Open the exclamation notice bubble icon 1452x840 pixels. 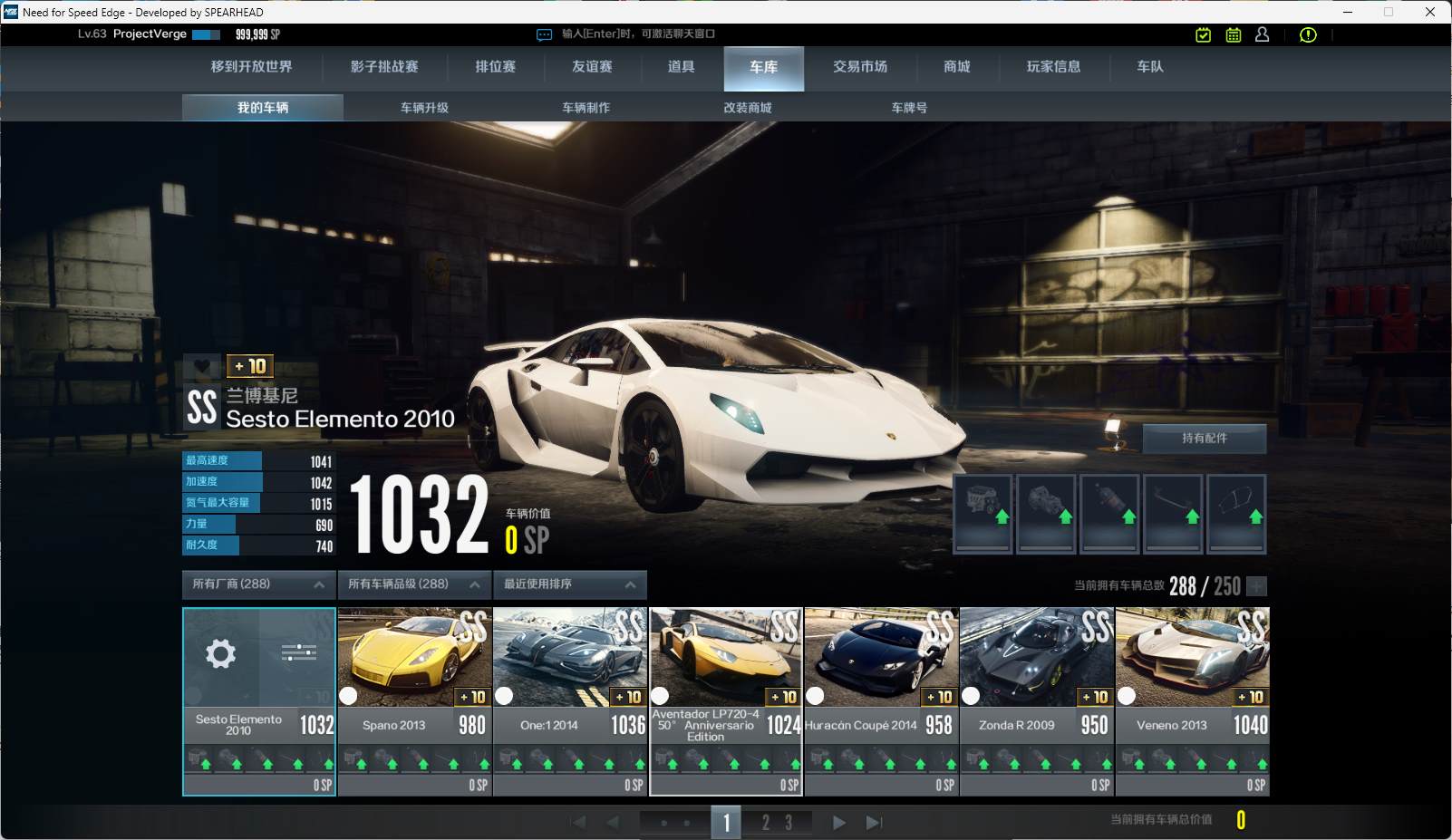1308,34
